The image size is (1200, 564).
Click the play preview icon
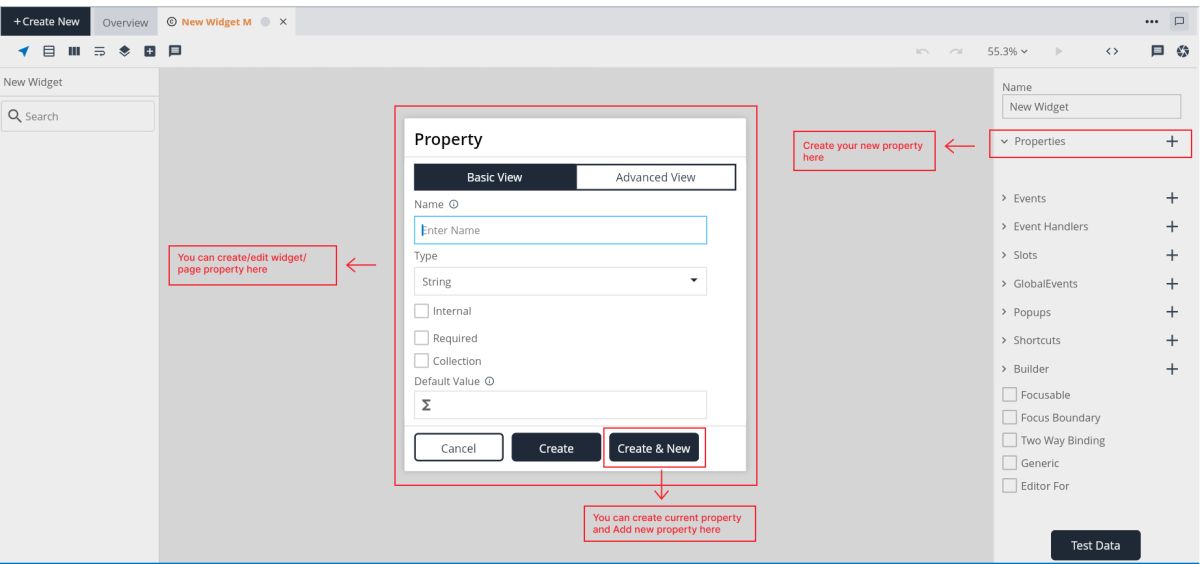pyautogui.click(x=1059, y=51)
